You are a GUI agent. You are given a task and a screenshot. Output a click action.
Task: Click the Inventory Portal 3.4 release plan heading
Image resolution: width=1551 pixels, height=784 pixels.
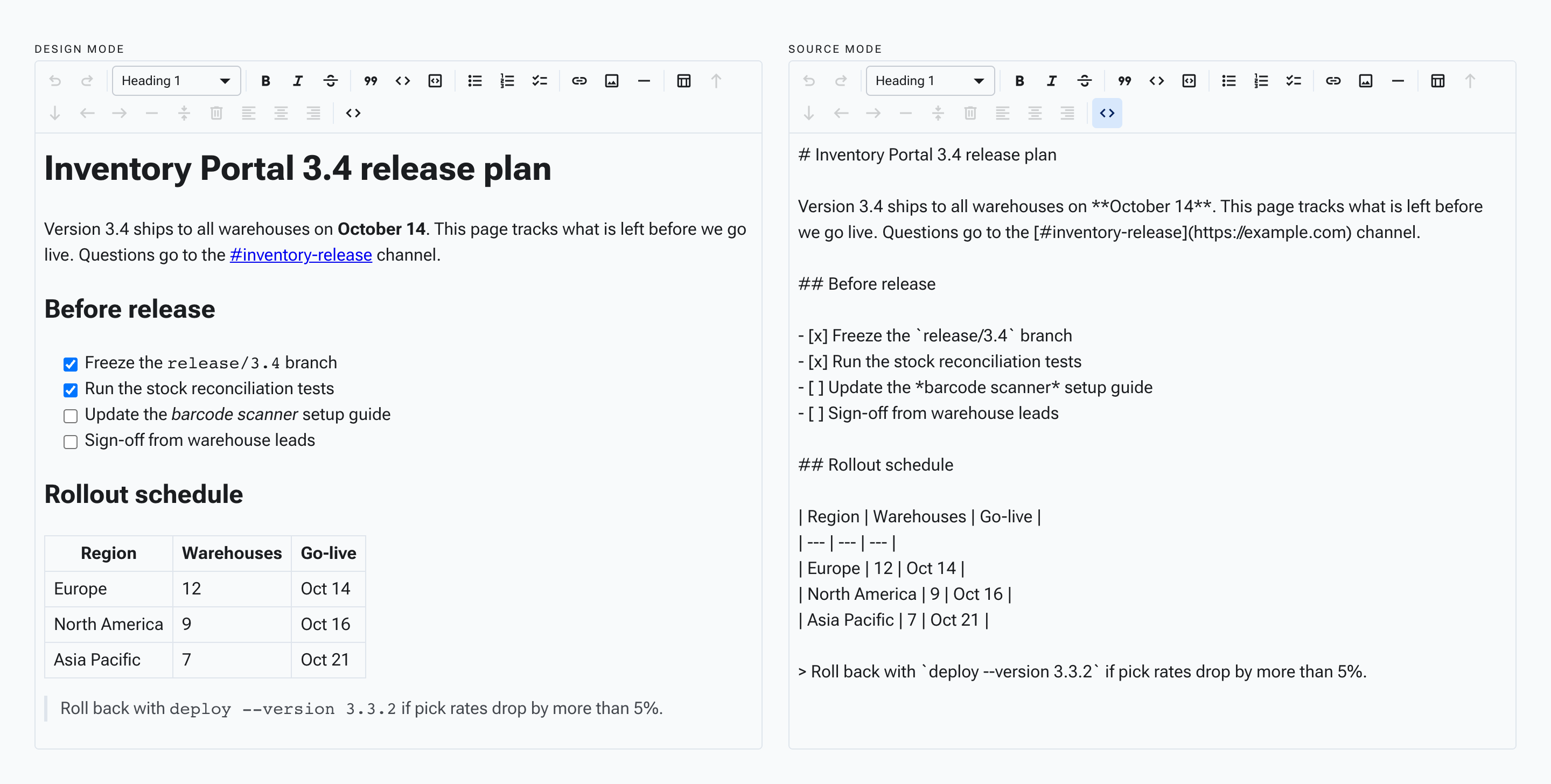pos(297,168)
